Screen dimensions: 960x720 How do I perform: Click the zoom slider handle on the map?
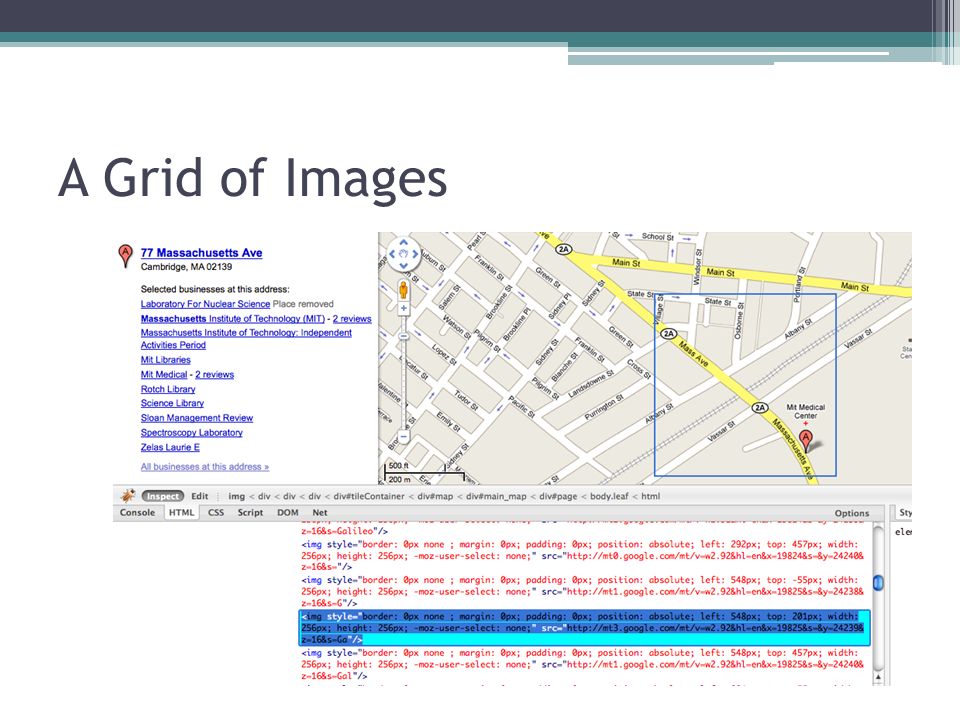coord(403,336)
